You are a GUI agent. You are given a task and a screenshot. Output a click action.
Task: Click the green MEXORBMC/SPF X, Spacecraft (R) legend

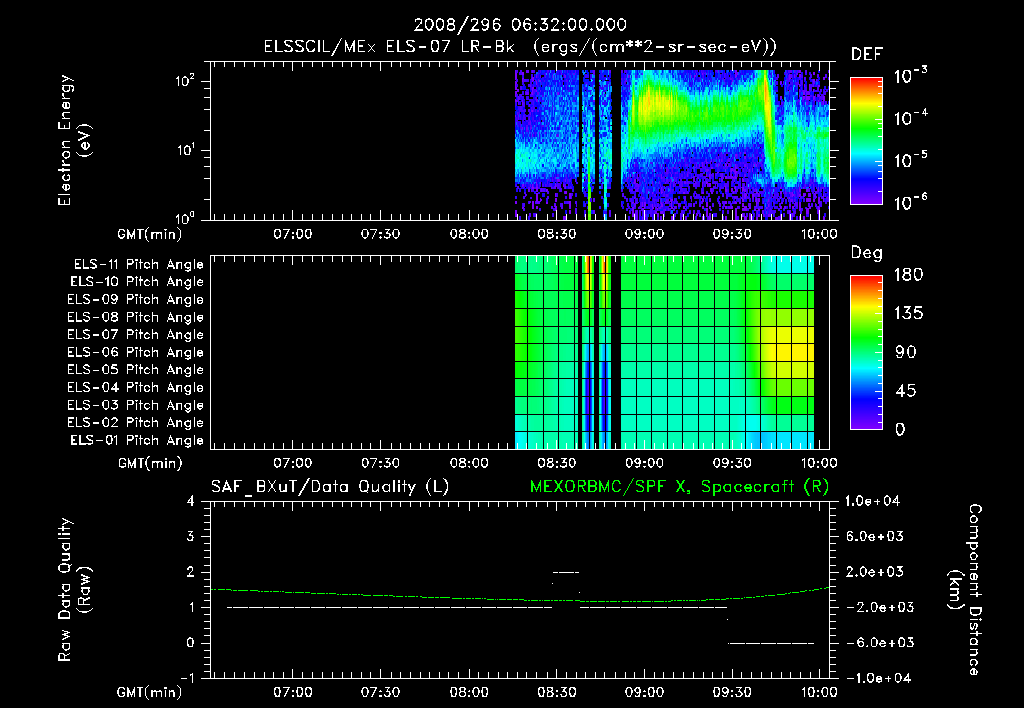pyautogui.click(x=679, y=487)
